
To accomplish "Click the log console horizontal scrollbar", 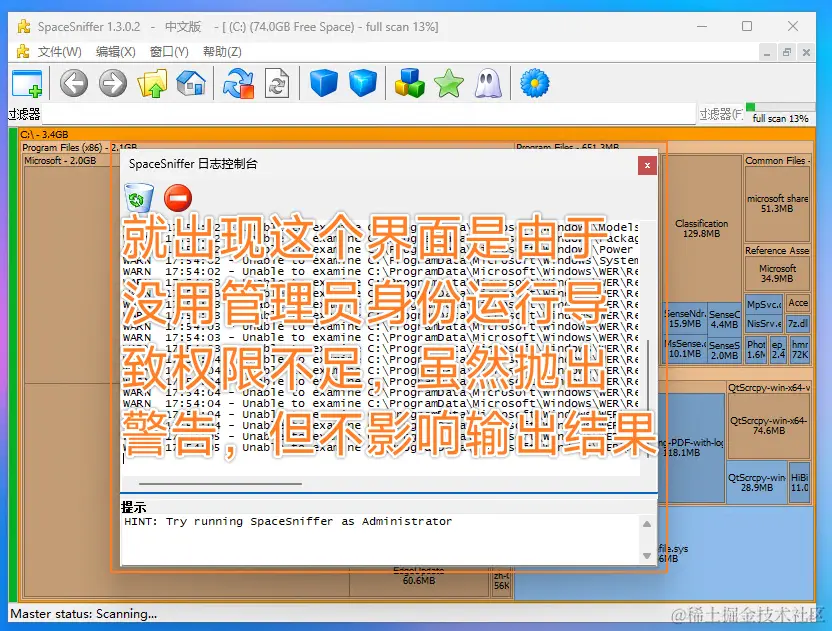I will pos(221,483).
